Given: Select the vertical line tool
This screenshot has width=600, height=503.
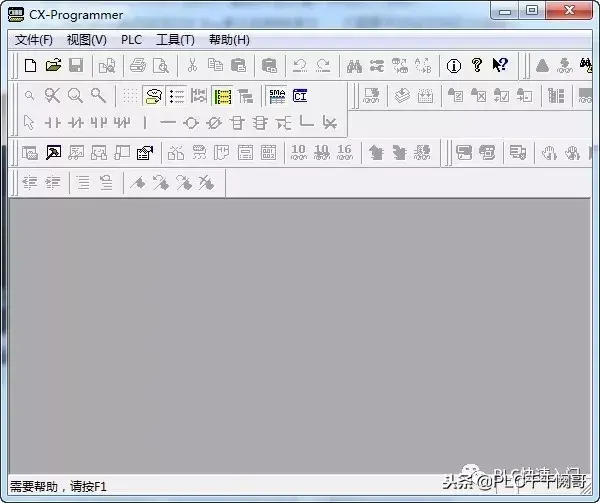Looking at the screenshot, I should click(x=145, y=123).
